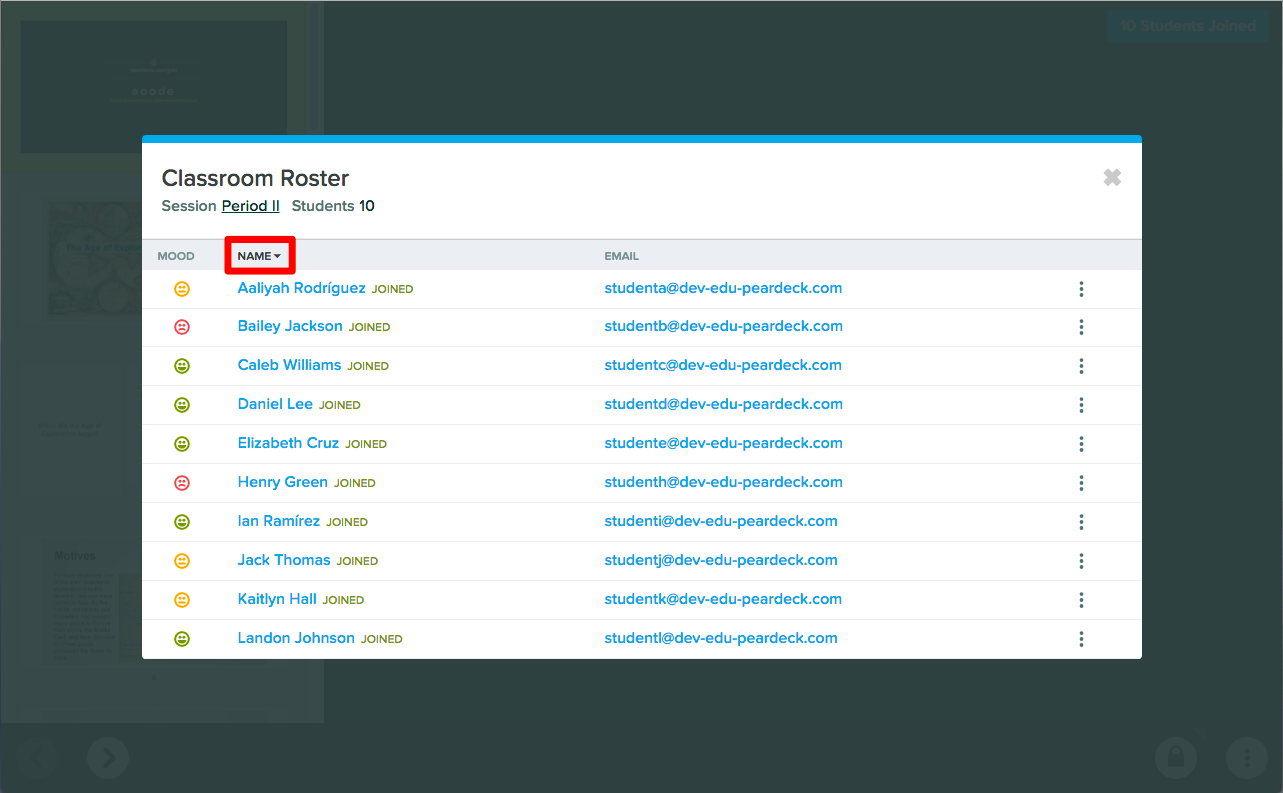Screen dimensions: 1283x793
Task: Click email studentd@dev-edu-peardeck.com
Action: click(x=723, y=404)
